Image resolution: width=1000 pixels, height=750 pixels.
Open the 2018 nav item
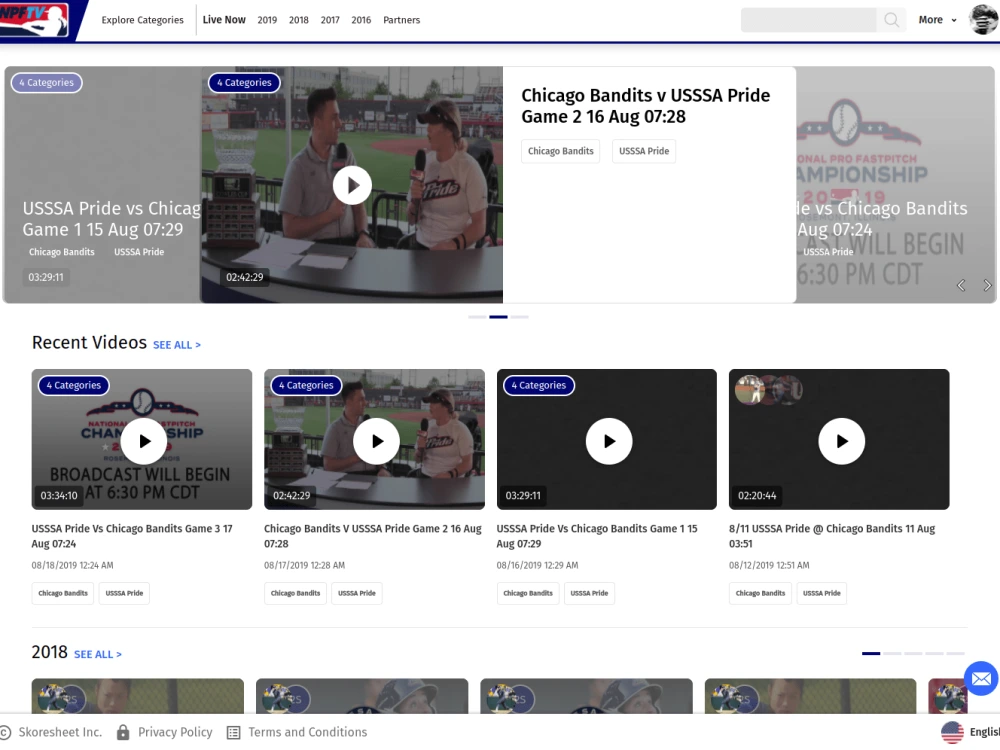(298, 20)
